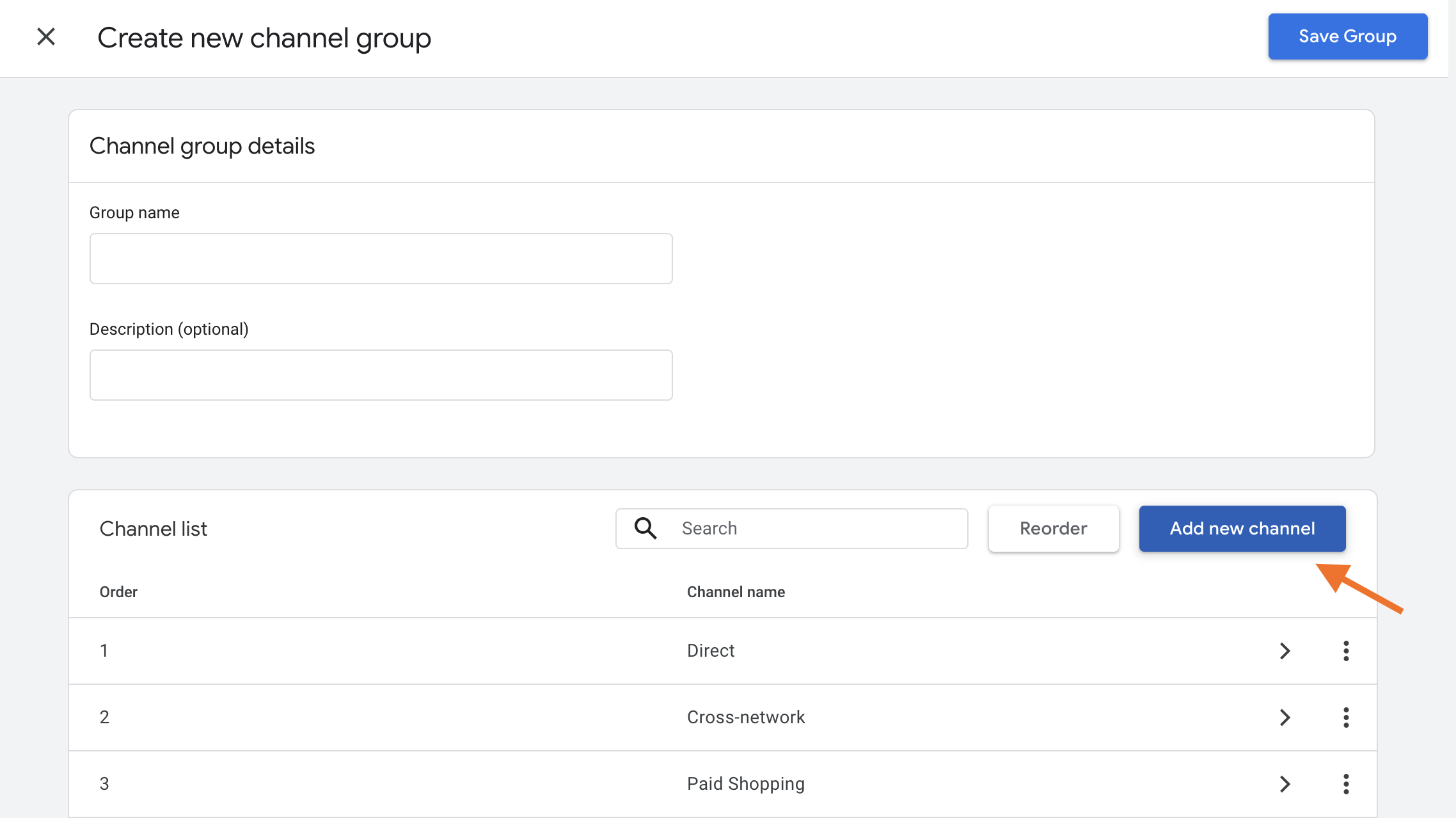This screenshot has width=1456, height=818.
Task: Open more options for Direct channel
Action: tap(1346, 651)
